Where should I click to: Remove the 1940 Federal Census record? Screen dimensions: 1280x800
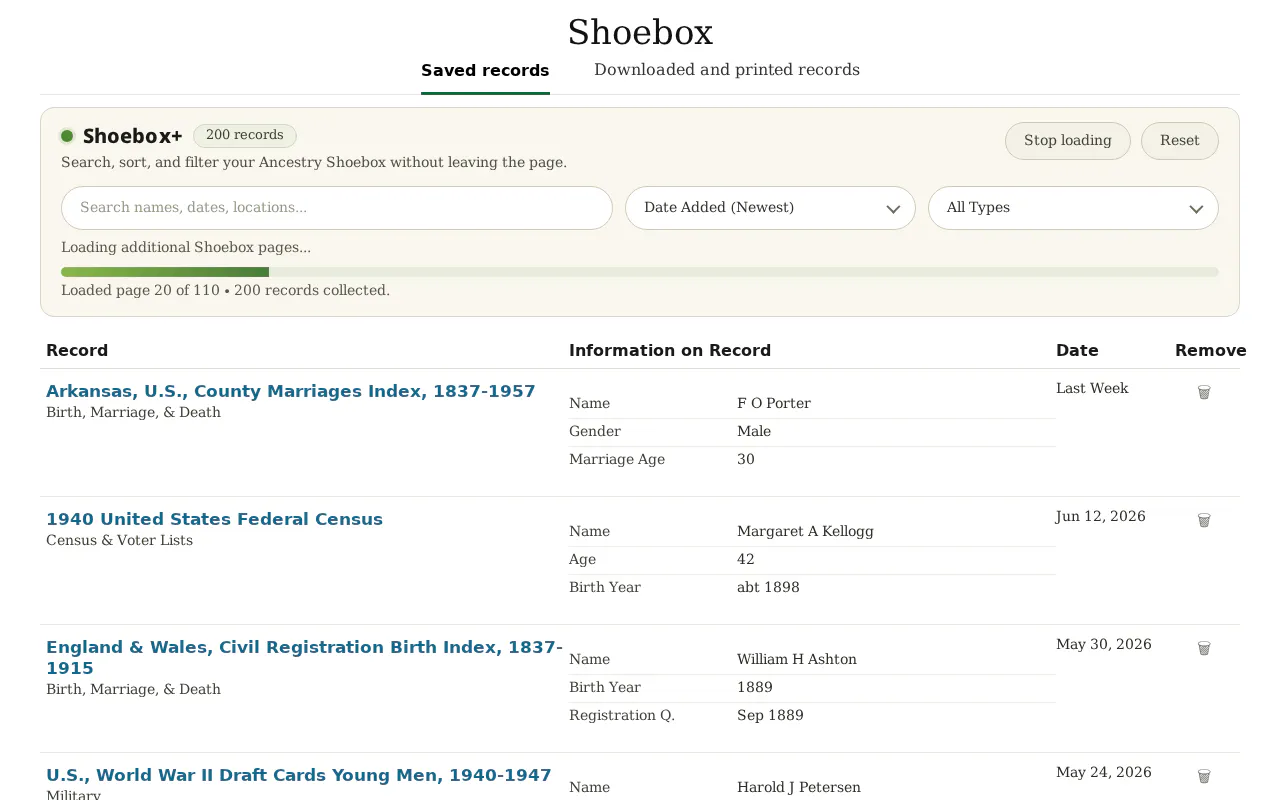click(x=1204, y=520)
